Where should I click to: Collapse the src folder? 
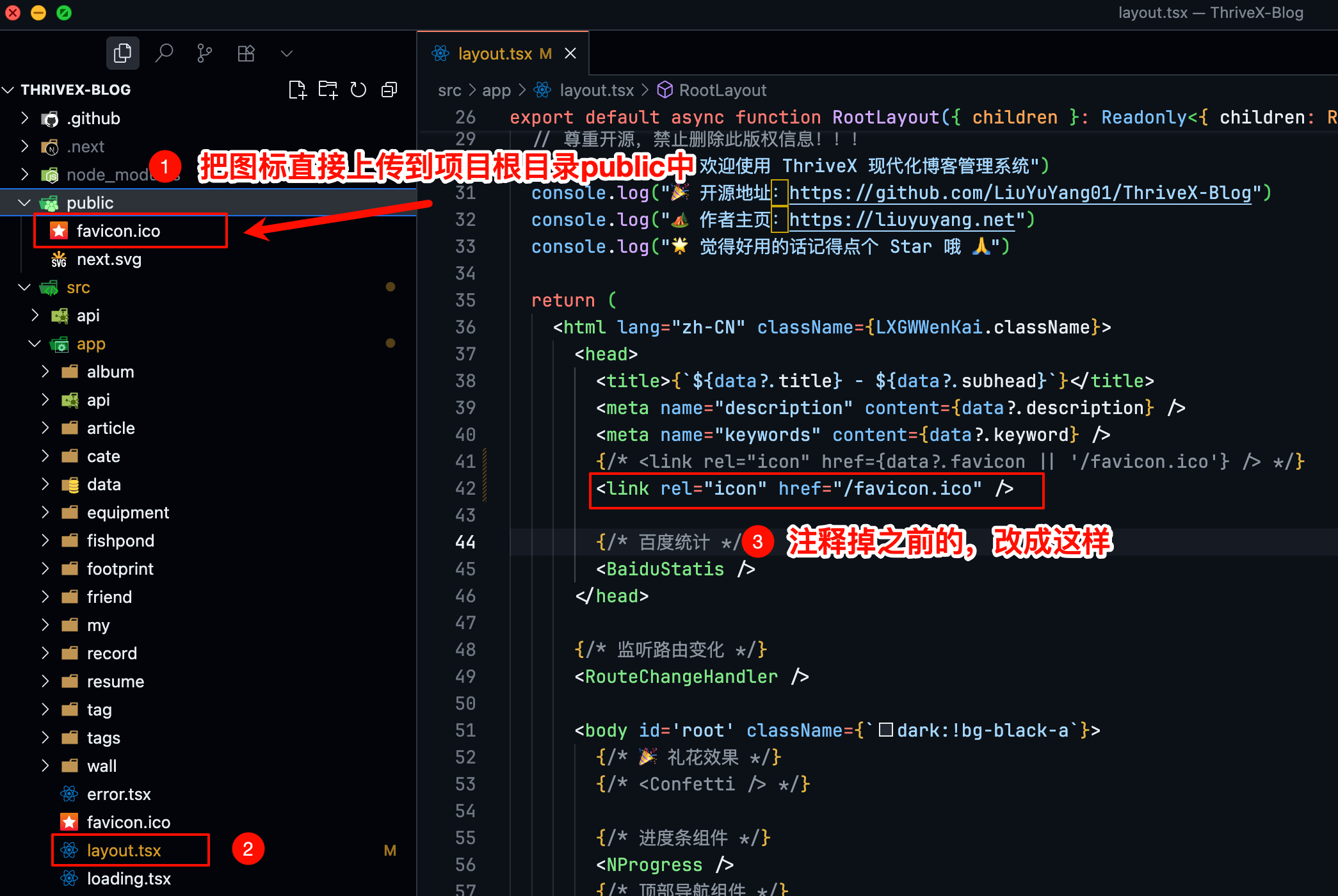(x=24, y=287)
